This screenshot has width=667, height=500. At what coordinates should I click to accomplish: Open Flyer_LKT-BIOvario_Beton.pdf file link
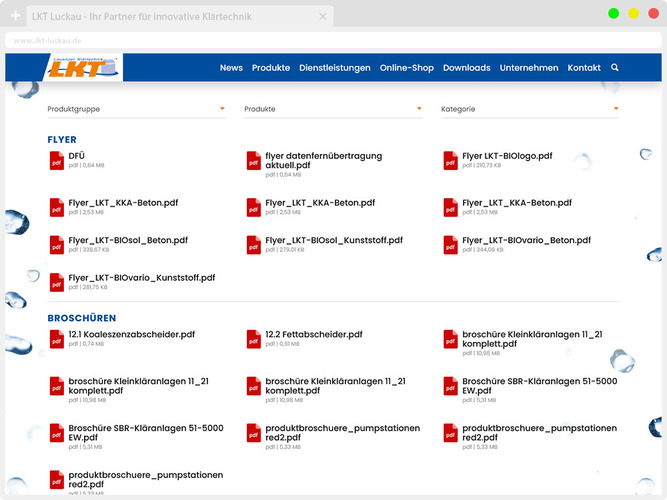(x=526, y=241)
